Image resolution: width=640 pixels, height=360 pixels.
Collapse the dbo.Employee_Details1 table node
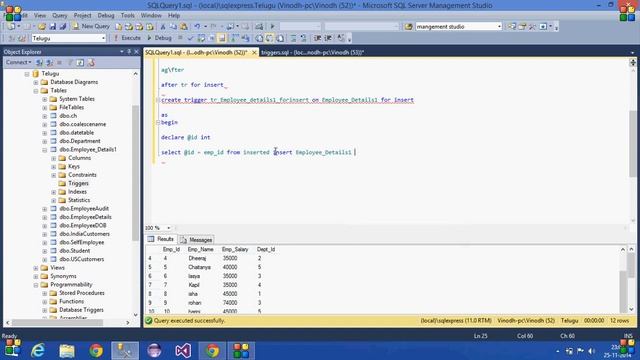(45, 150)
